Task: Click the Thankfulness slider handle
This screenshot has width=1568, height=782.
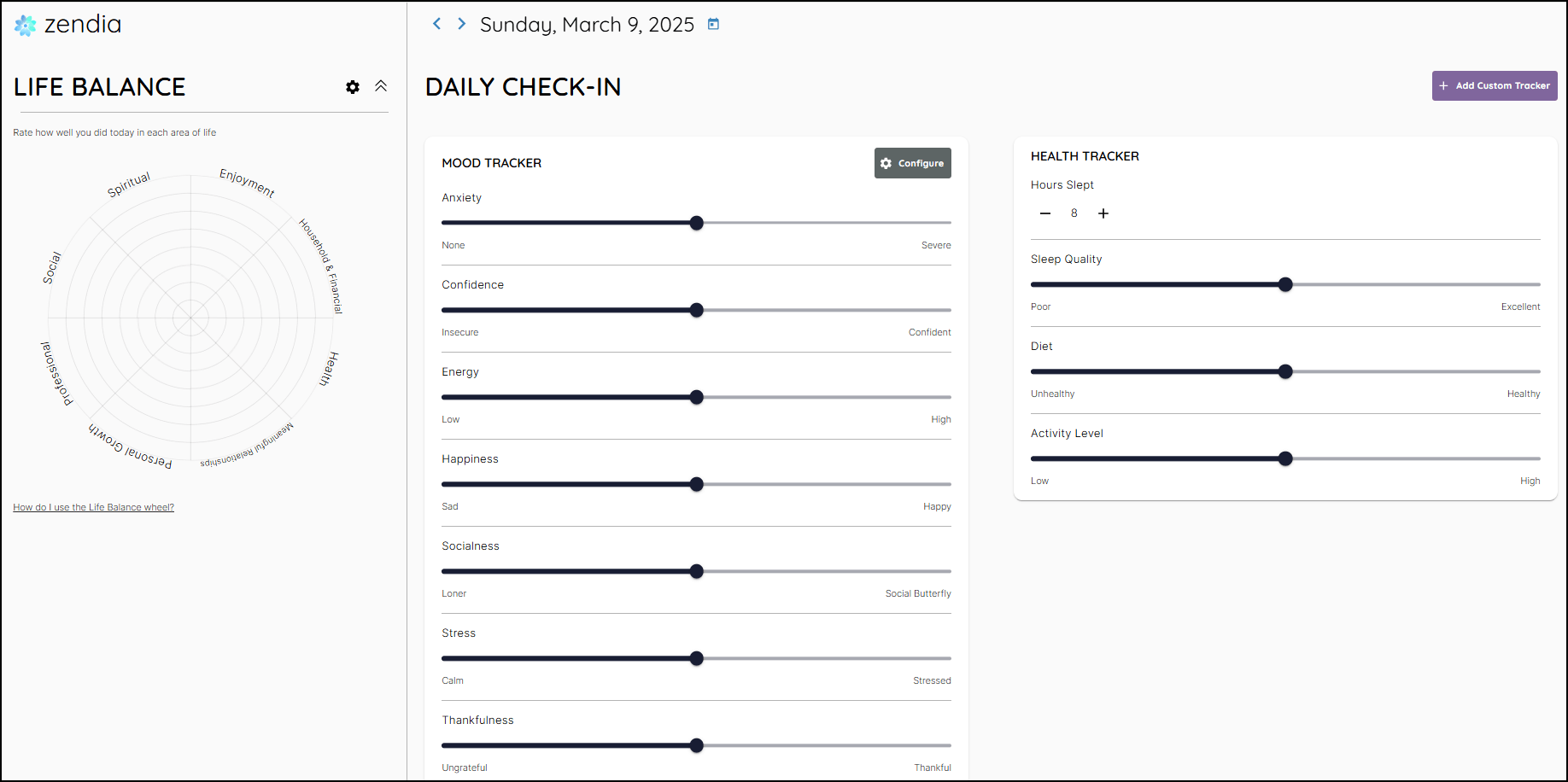Action: tap(697, 745)
